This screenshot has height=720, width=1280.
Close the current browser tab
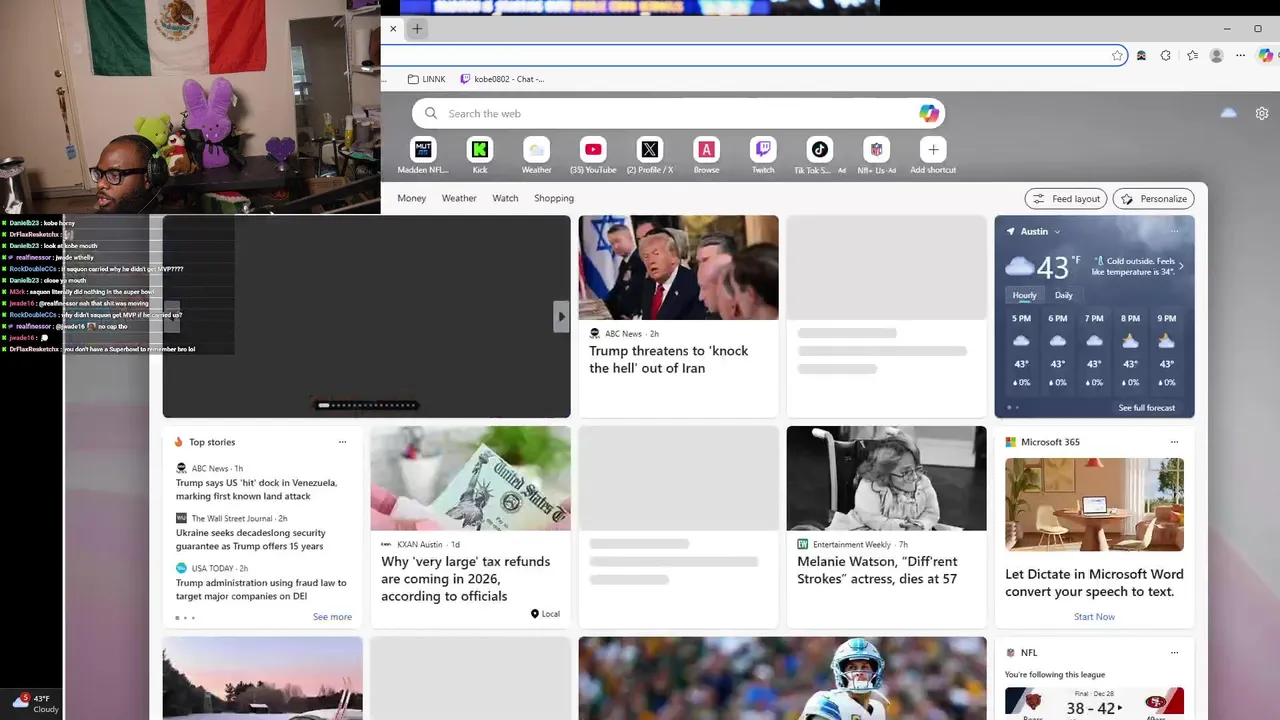(x=393, y=29)
